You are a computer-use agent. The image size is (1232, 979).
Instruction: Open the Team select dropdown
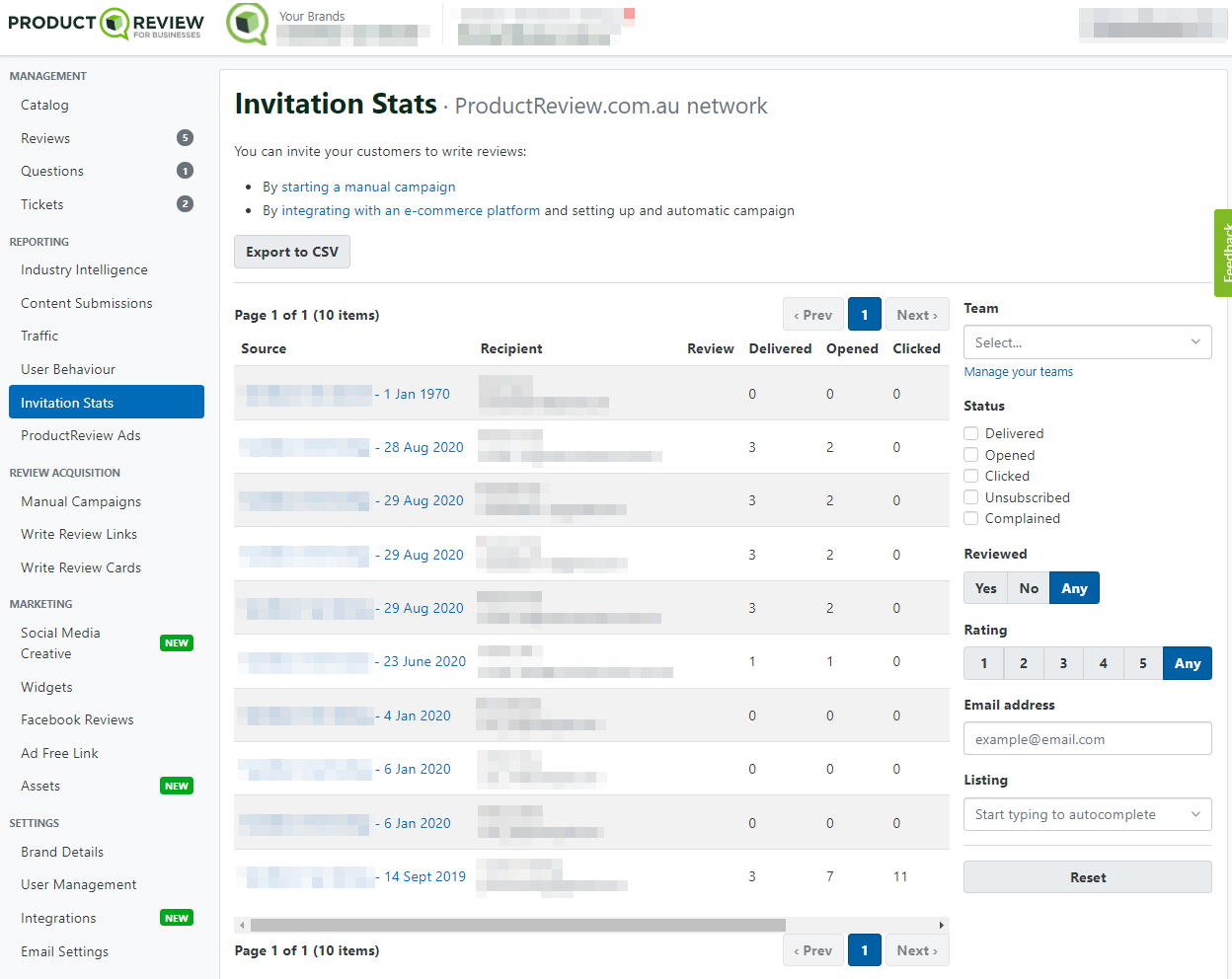tap(1088, 342)
